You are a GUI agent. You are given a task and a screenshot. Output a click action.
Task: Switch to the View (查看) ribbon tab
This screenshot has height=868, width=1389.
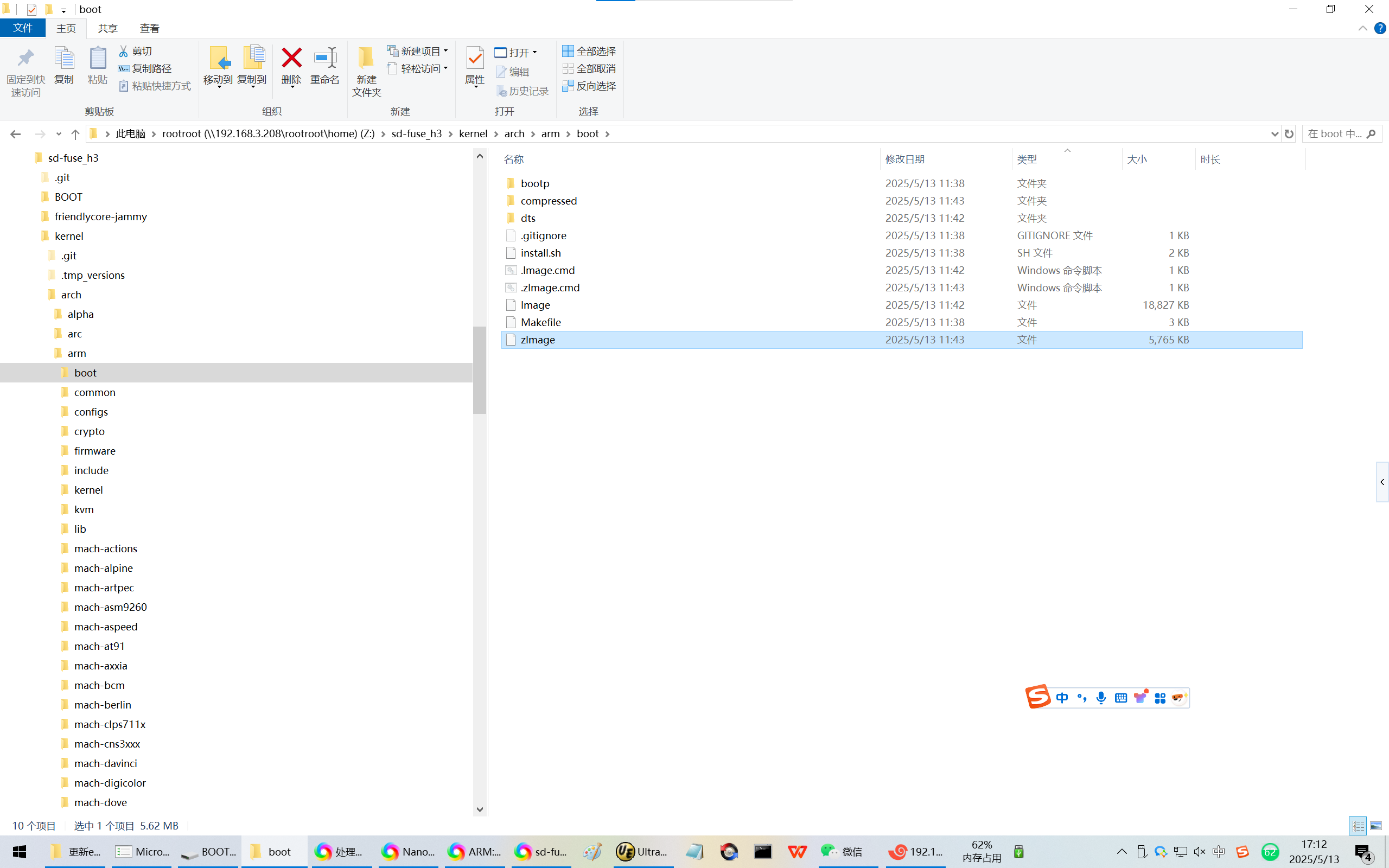point(149,28)
